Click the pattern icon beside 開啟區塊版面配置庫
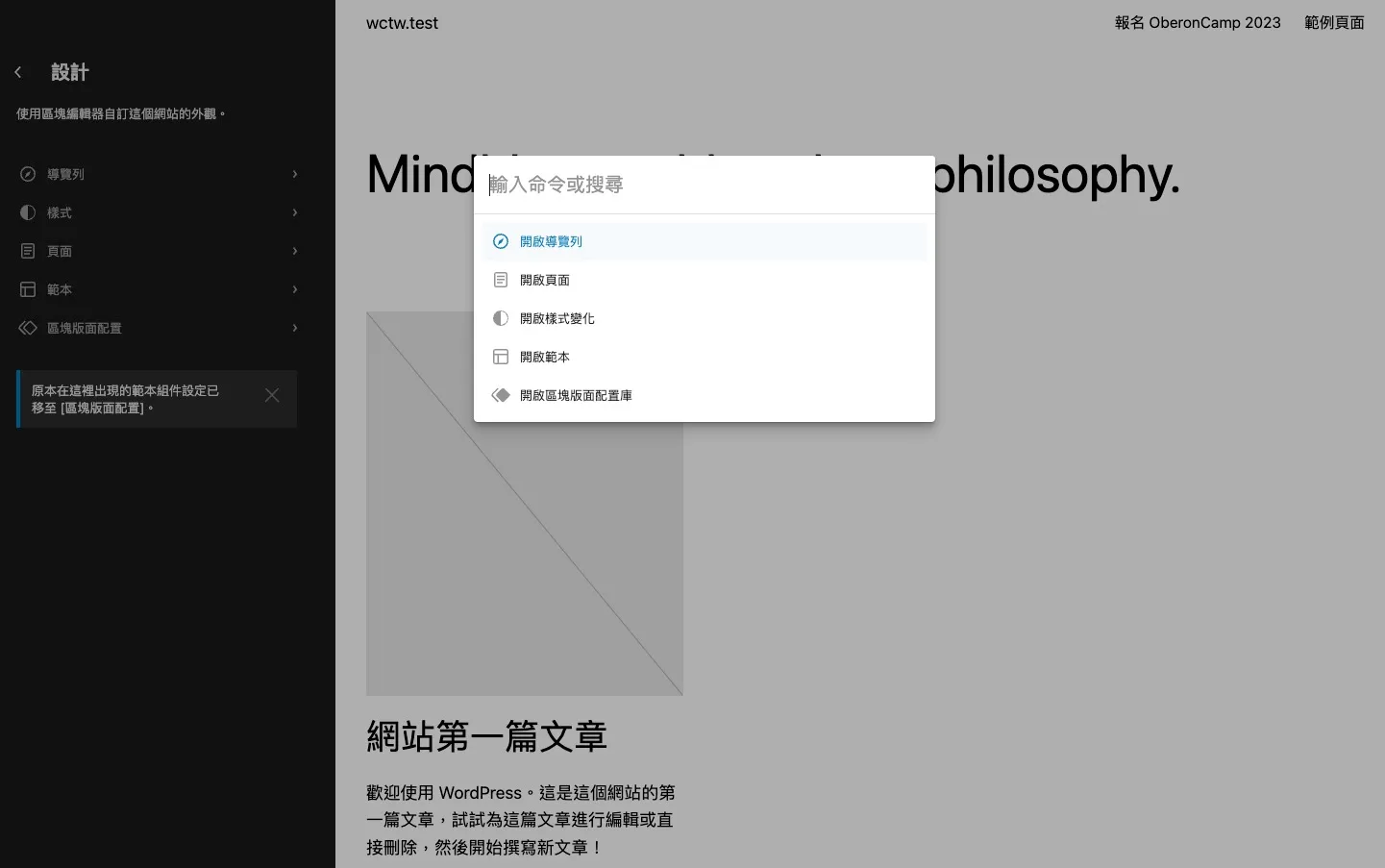 pos(501,394)
